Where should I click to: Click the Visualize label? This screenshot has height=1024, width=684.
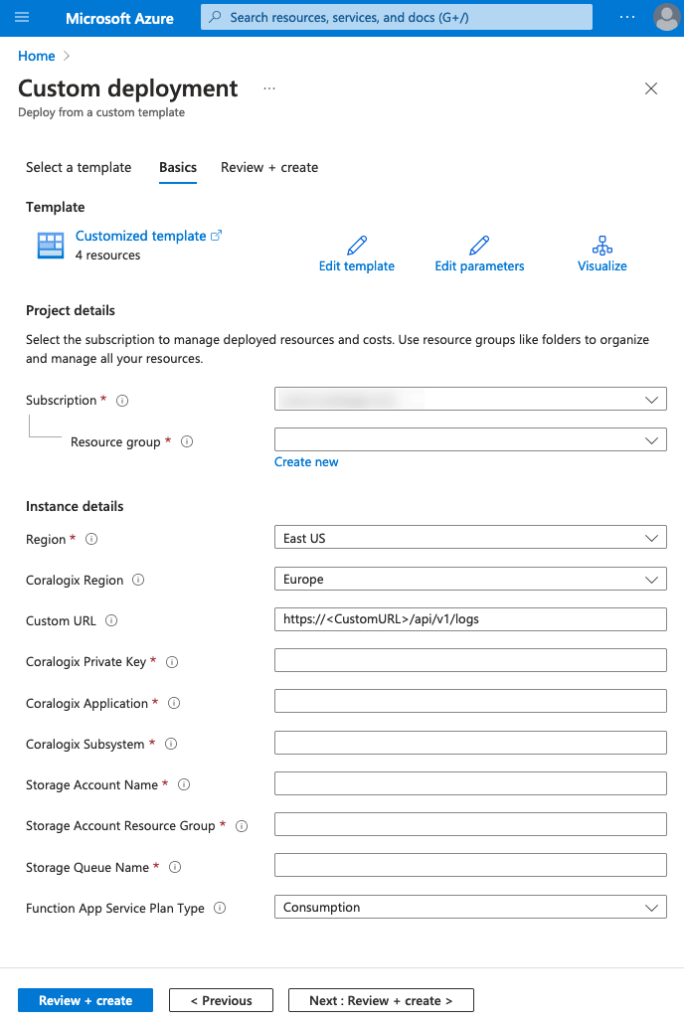(602, 266)
